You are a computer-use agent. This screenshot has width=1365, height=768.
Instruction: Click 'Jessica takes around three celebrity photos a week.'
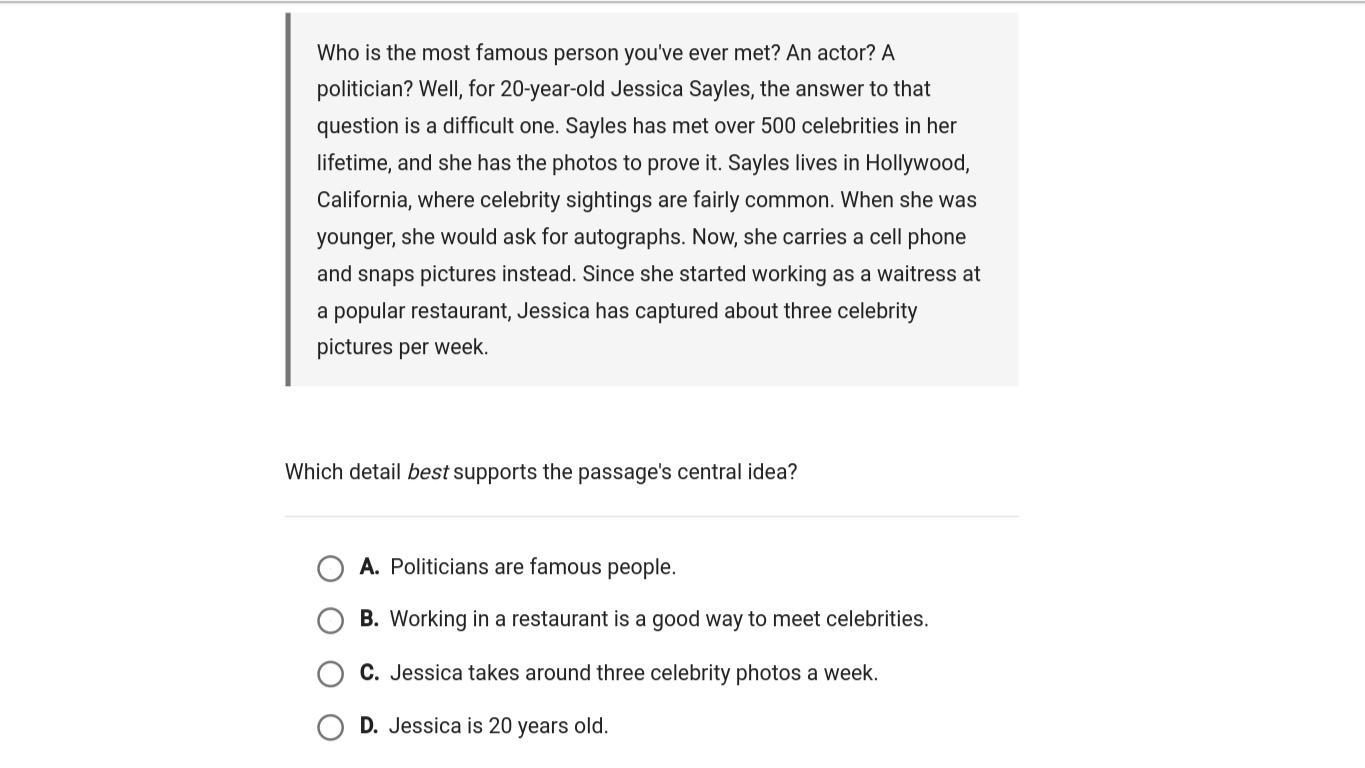tap(634, 673)
